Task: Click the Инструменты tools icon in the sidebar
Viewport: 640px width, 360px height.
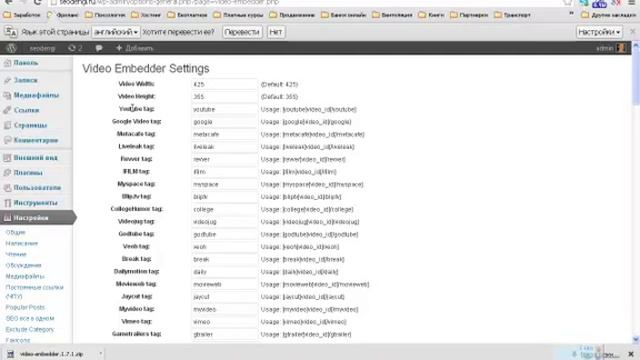Action: click(7, 203)
